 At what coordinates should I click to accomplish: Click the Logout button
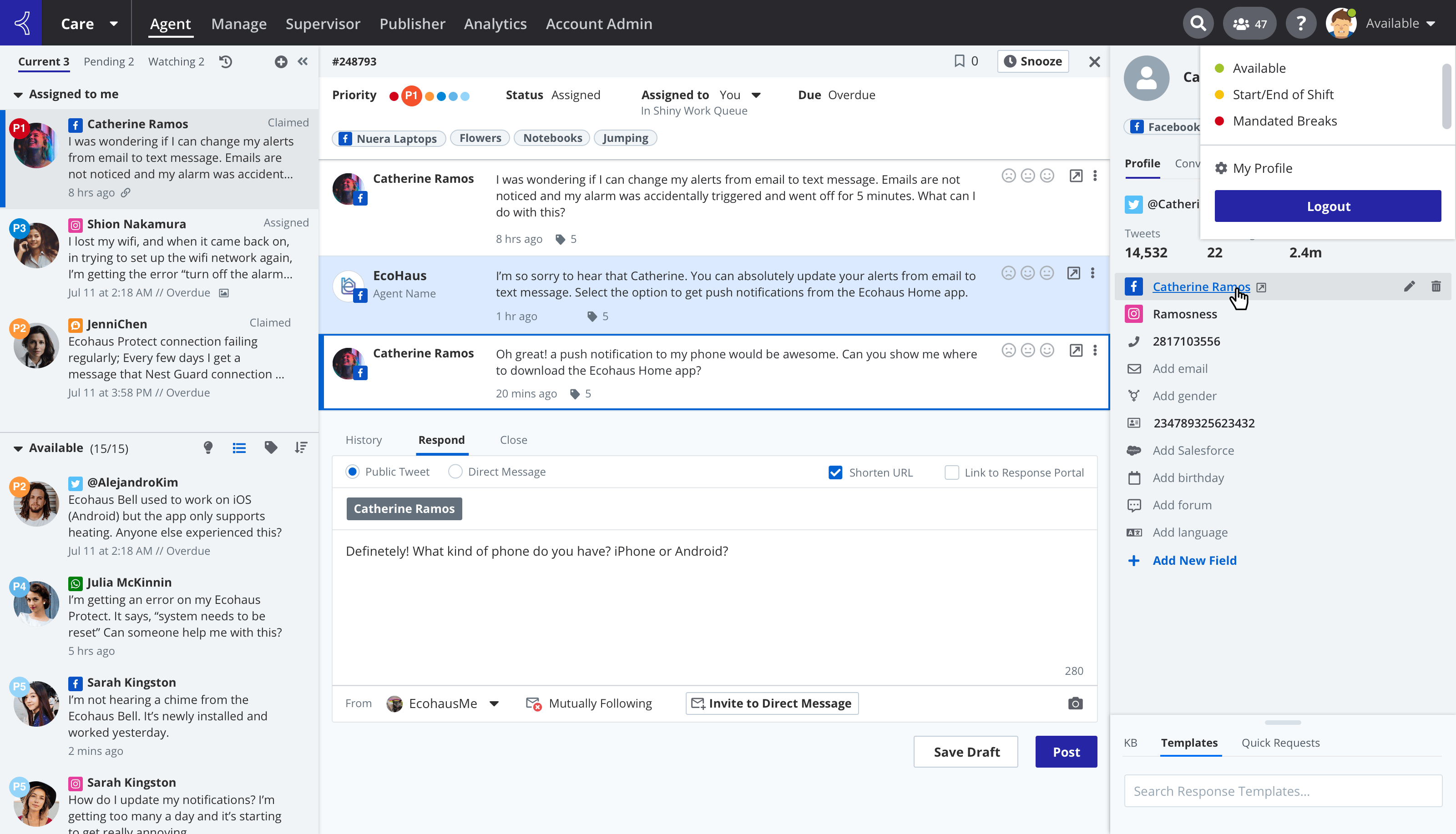click(x=1327, y=206)
